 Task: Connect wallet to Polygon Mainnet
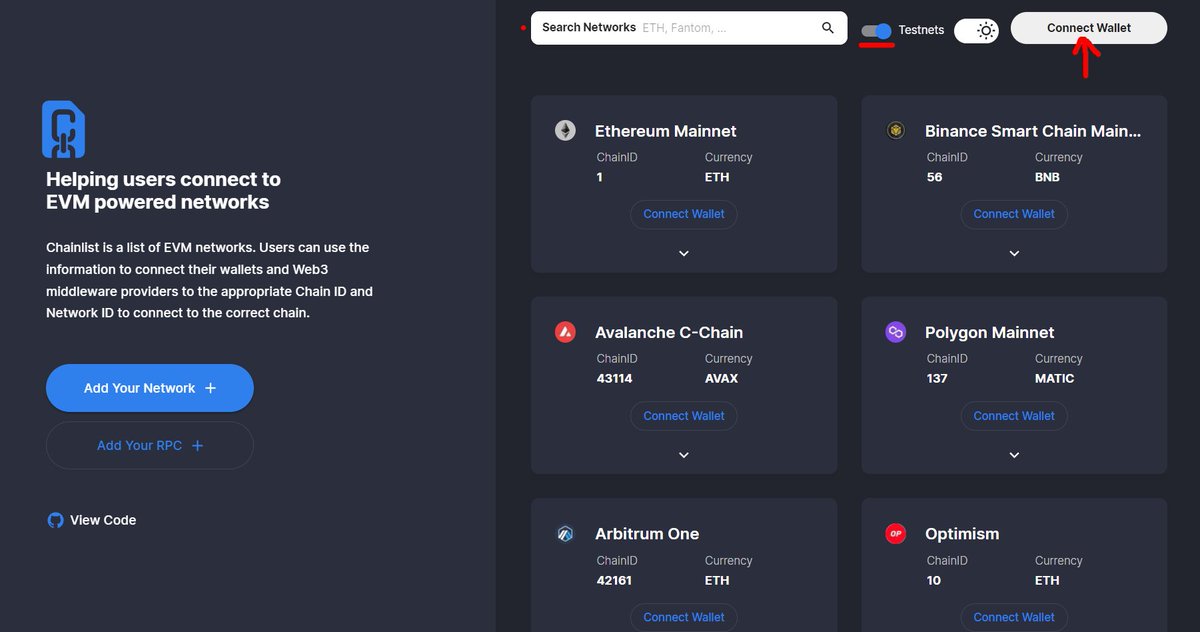[1014, 416]
